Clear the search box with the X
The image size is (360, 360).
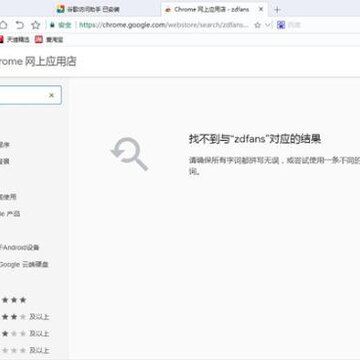[51, 95]
